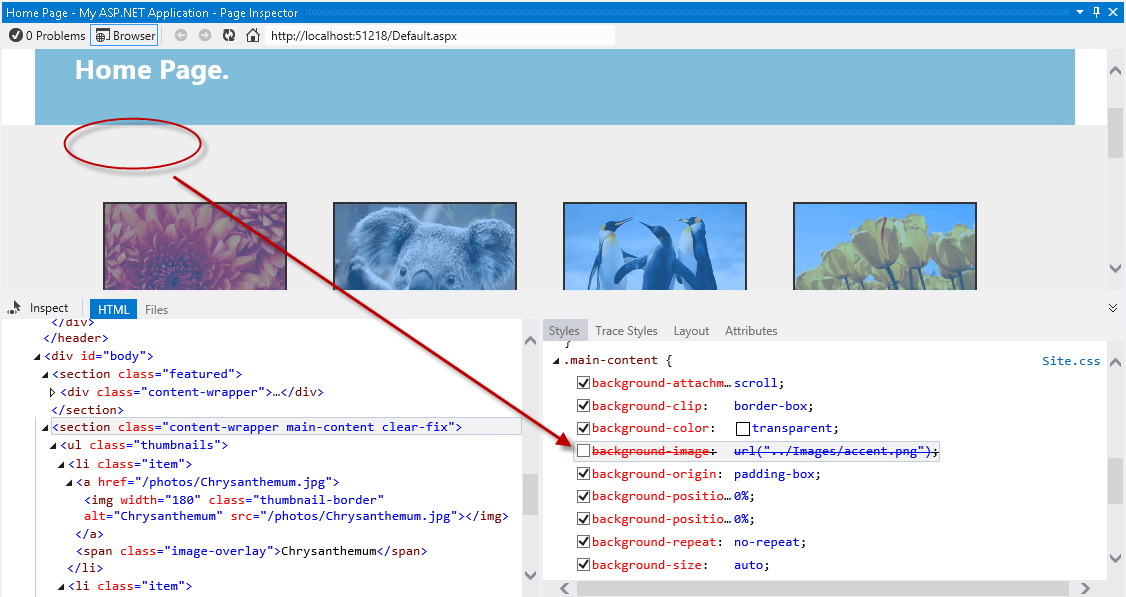Screen dimensions: 1126x597
Task: Select the Layout tab label
Action: click(x=691, y=330)
